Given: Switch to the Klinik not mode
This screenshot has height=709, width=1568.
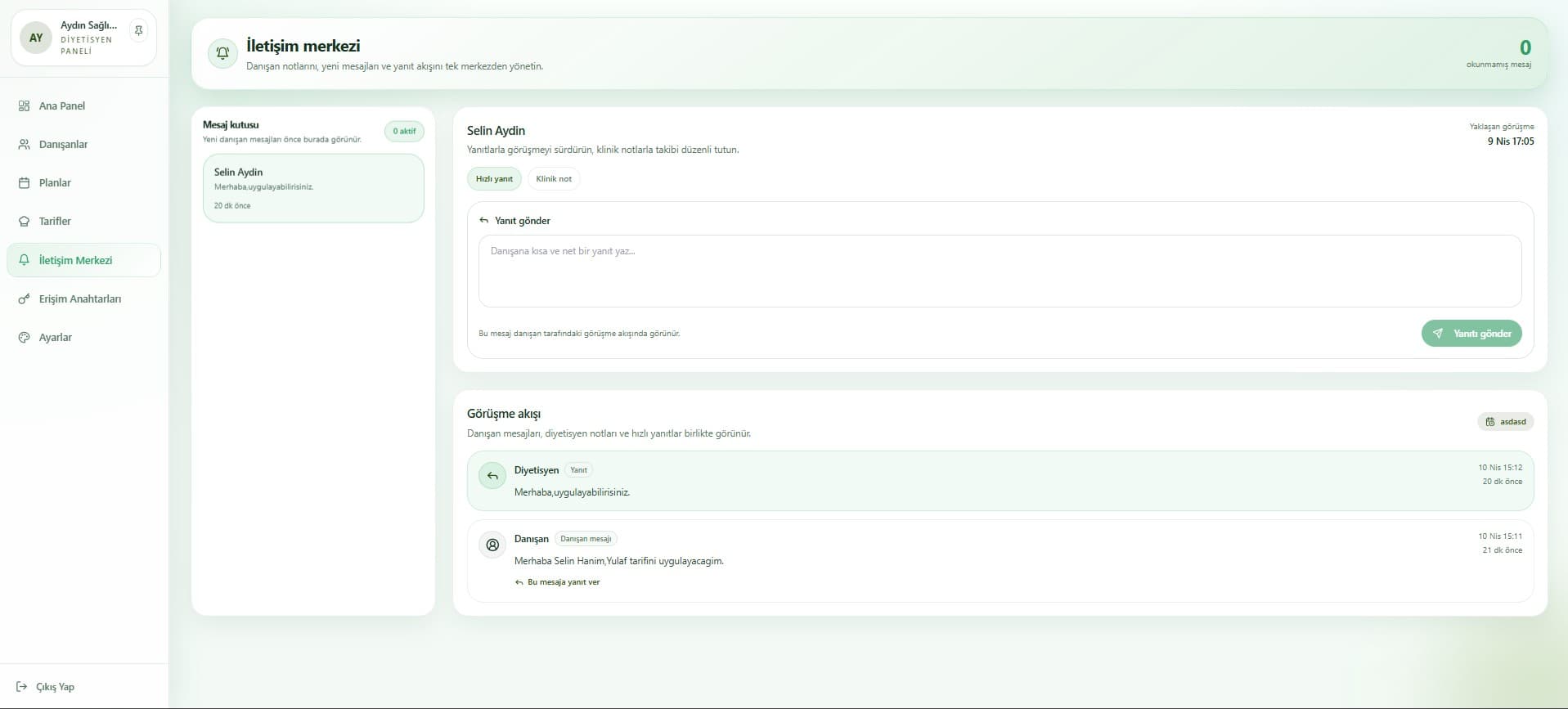Looking at the screenshot, I should 554,179.
